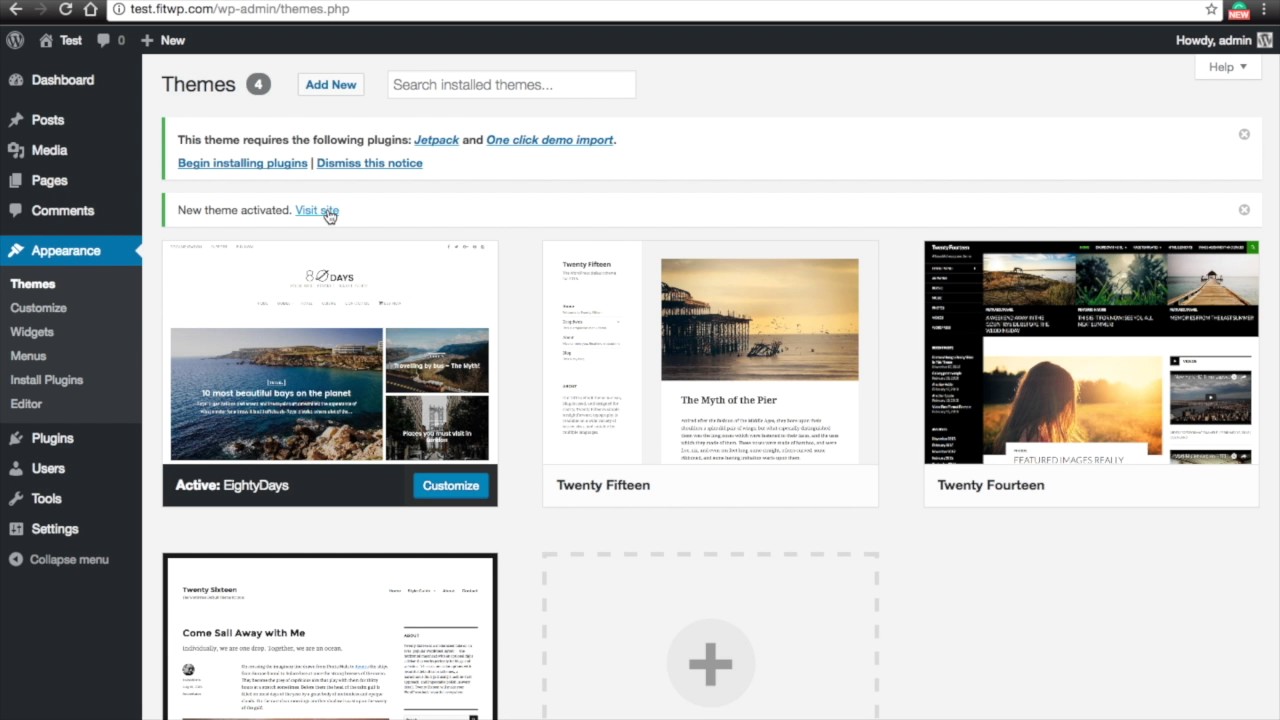Click Dismiss this notice link
The image size is (1280, 720).
pos(369,163)
